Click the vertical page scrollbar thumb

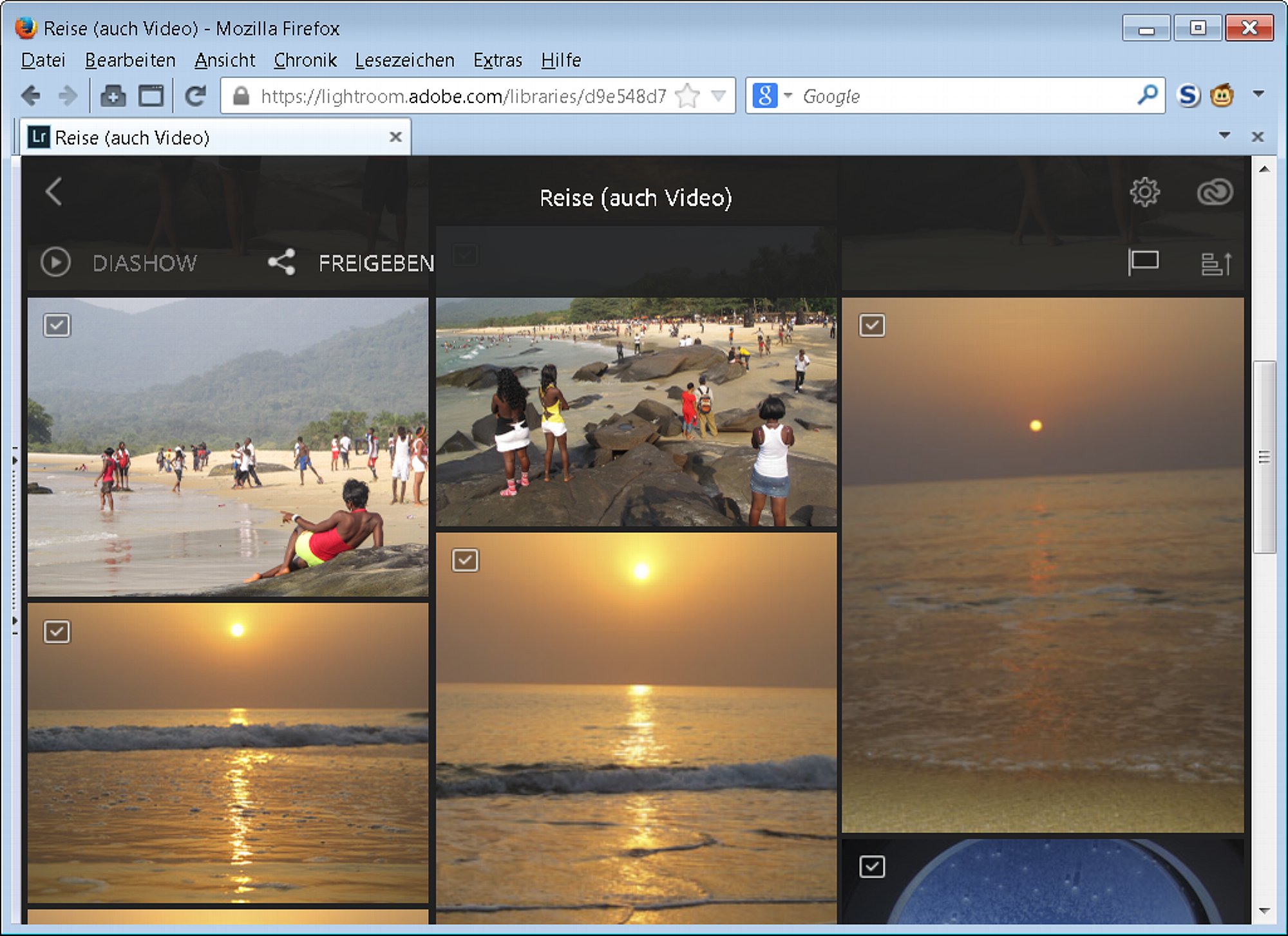click(1264, 457)
